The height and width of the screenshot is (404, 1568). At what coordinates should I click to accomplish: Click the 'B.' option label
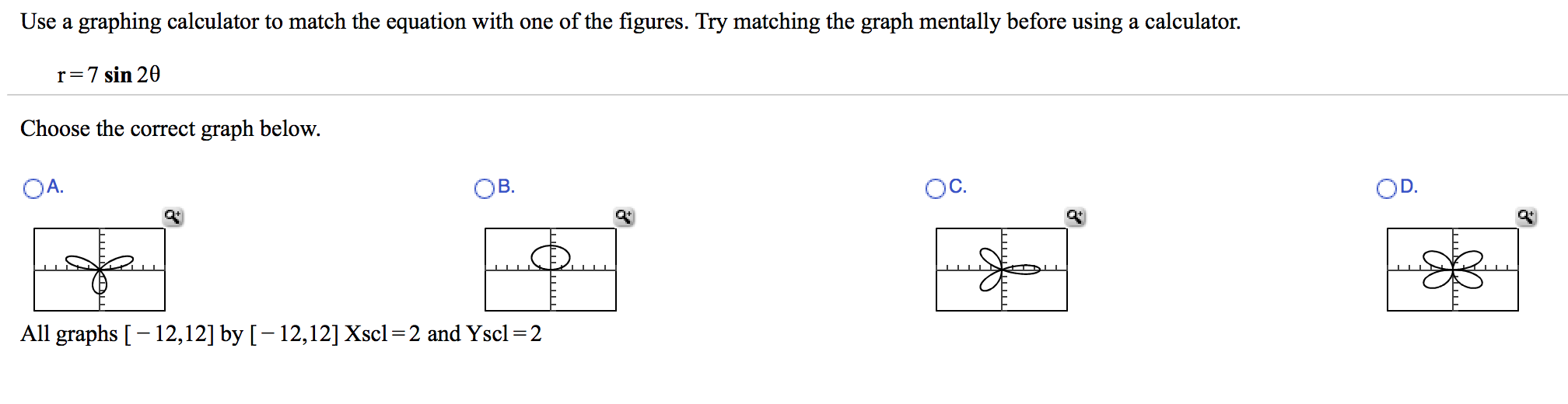[506, 186]
